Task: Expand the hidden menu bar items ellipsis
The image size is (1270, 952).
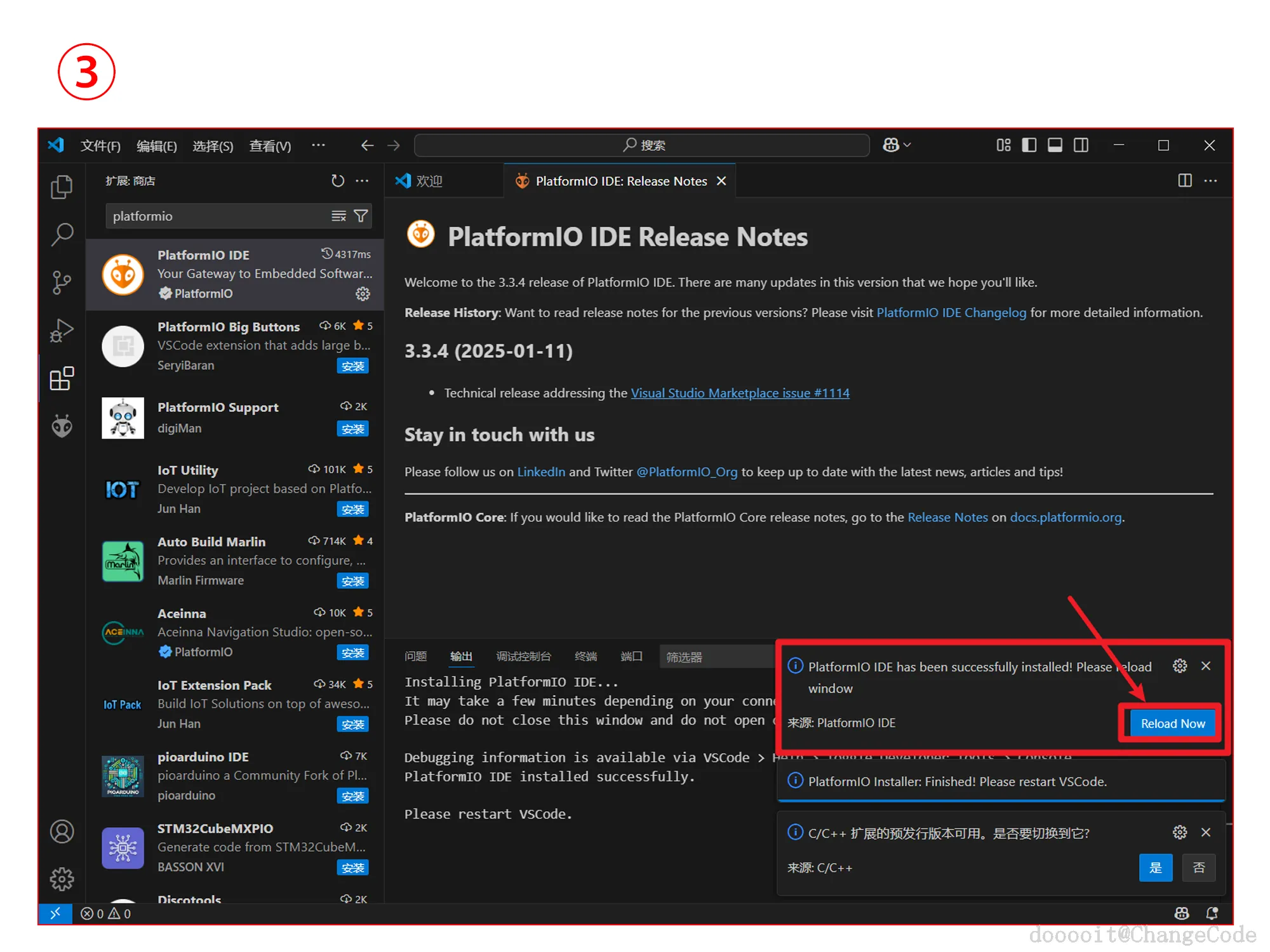Action: [318, 145]
